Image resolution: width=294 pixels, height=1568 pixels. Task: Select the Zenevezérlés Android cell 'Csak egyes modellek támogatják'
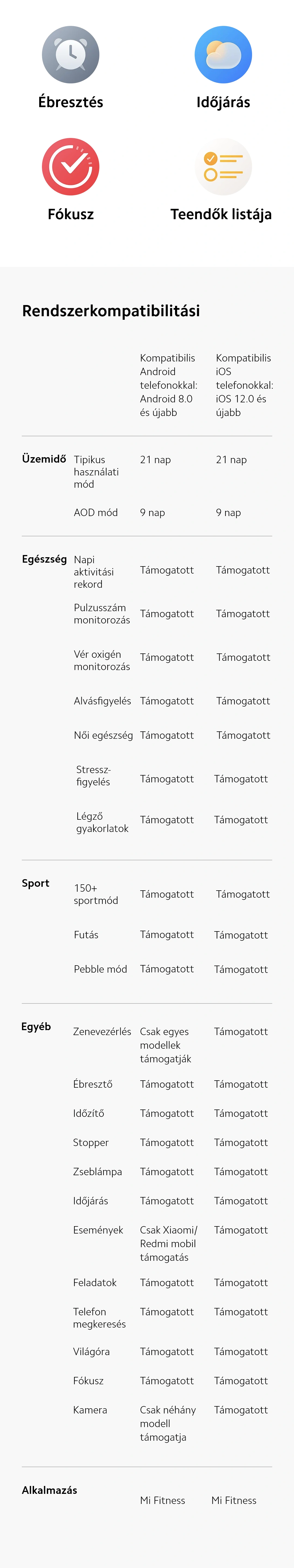click(x=166, y=1045)
